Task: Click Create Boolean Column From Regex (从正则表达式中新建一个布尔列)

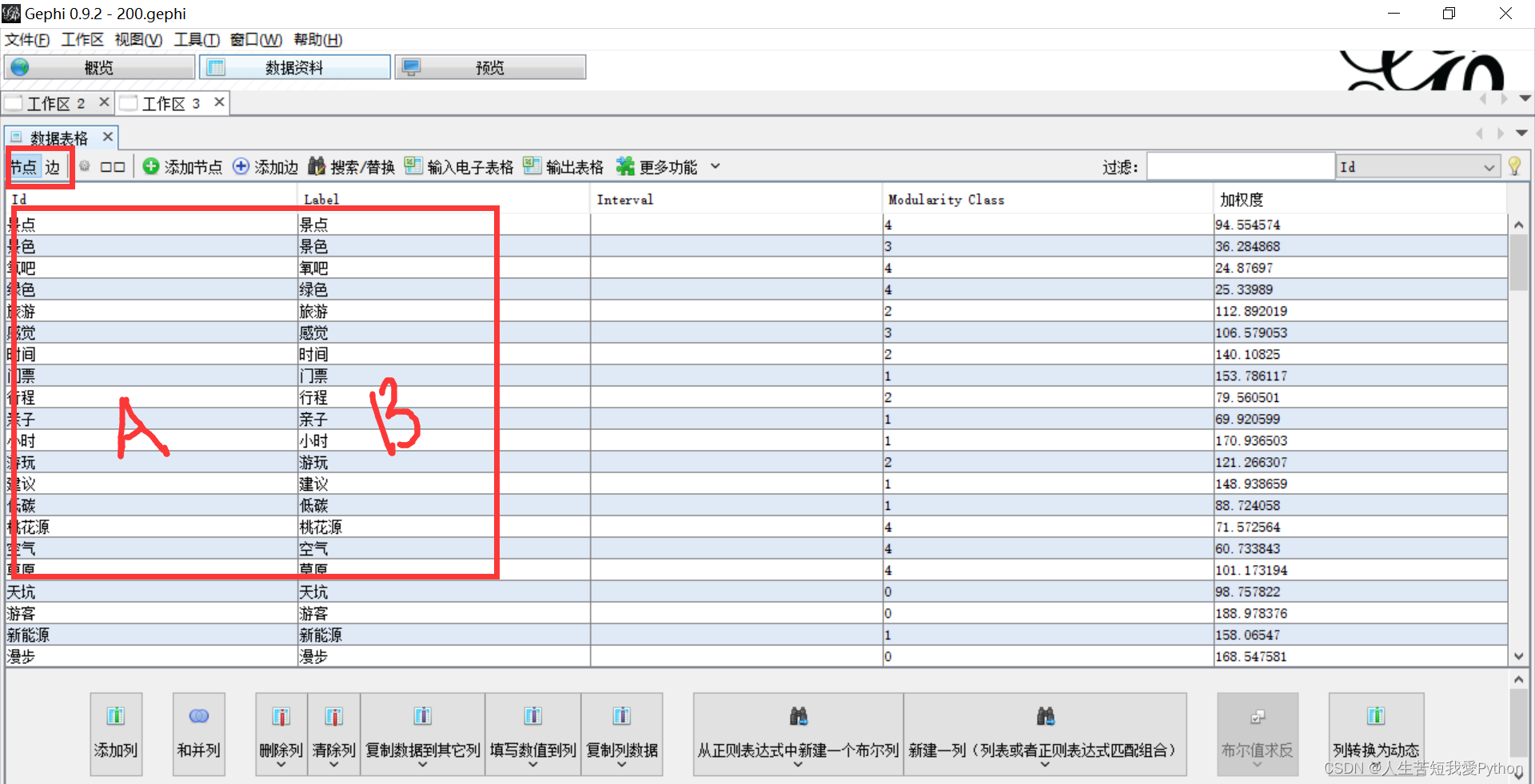Action: pyautogui.click(x=799, y=734)
